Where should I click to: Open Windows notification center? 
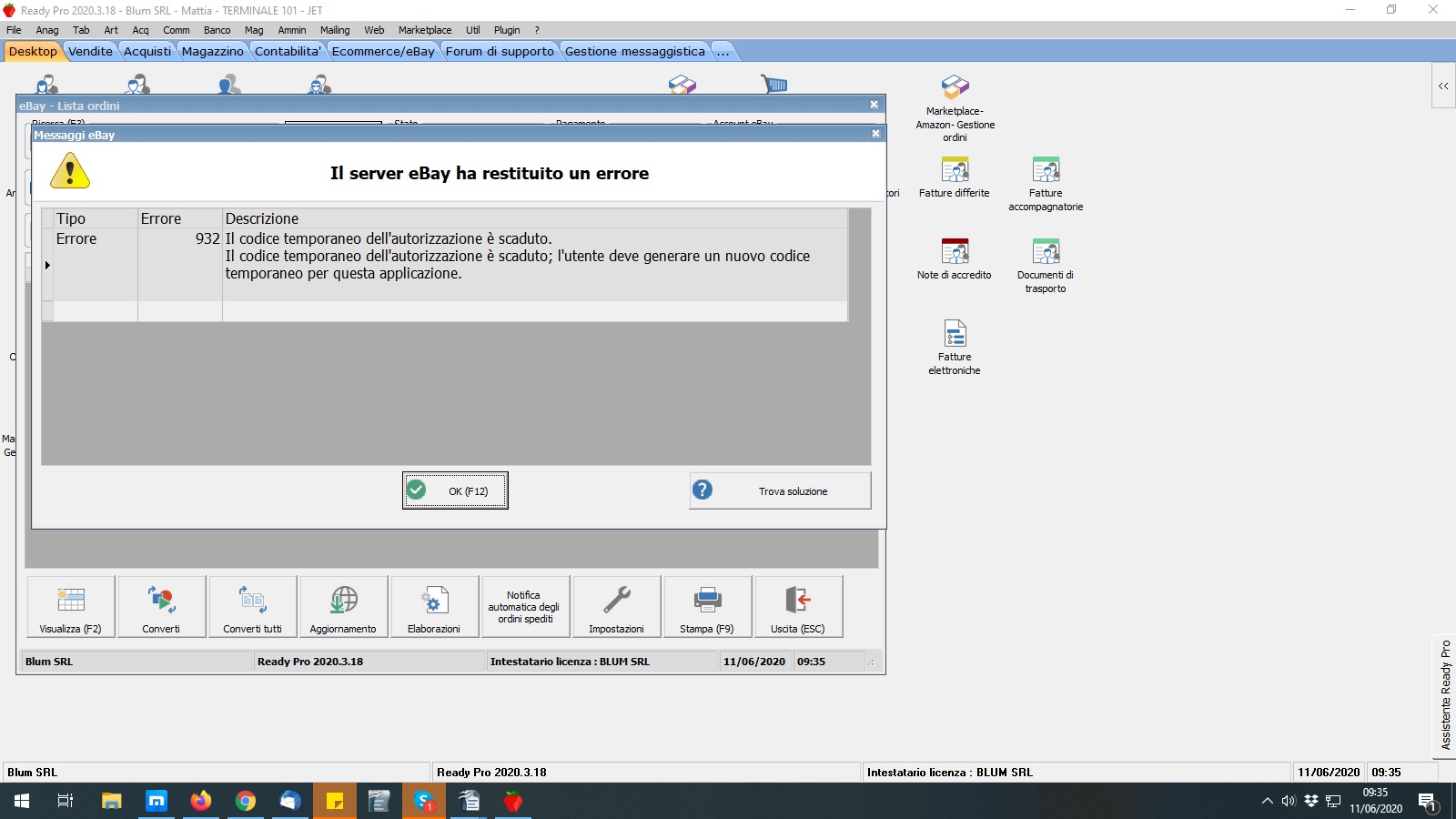coord(1428,802)
